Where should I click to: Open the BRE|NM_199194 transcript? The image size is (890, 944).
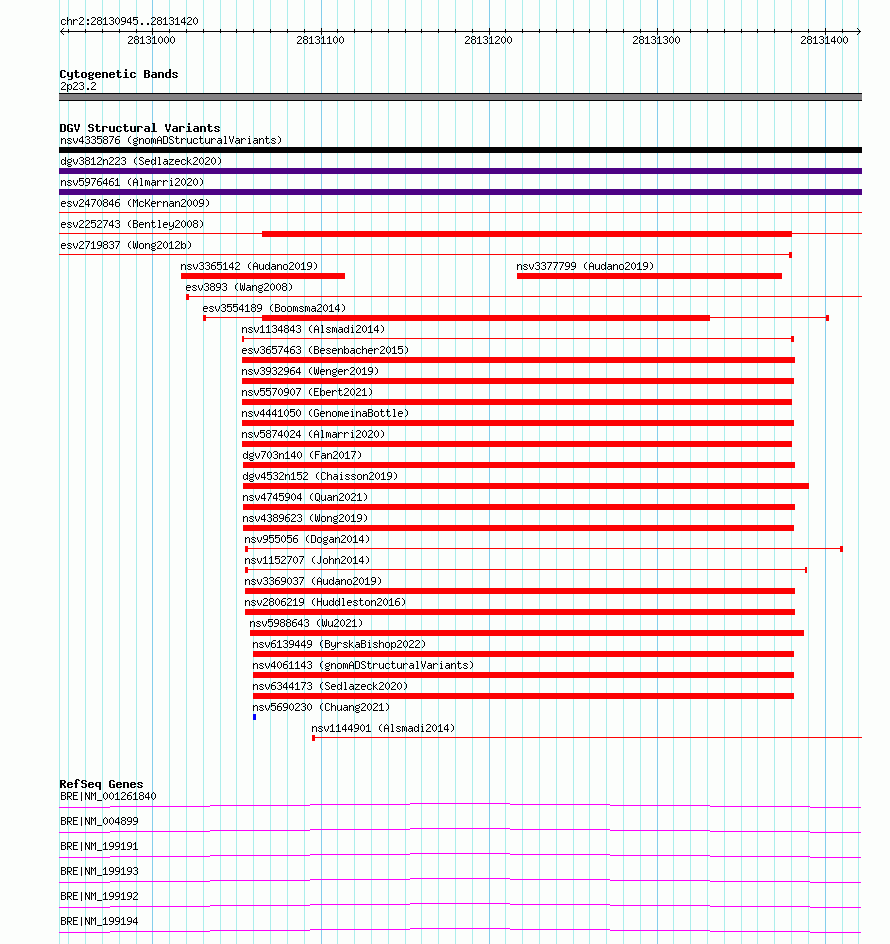pyautogui.click(x=99, y=921)
